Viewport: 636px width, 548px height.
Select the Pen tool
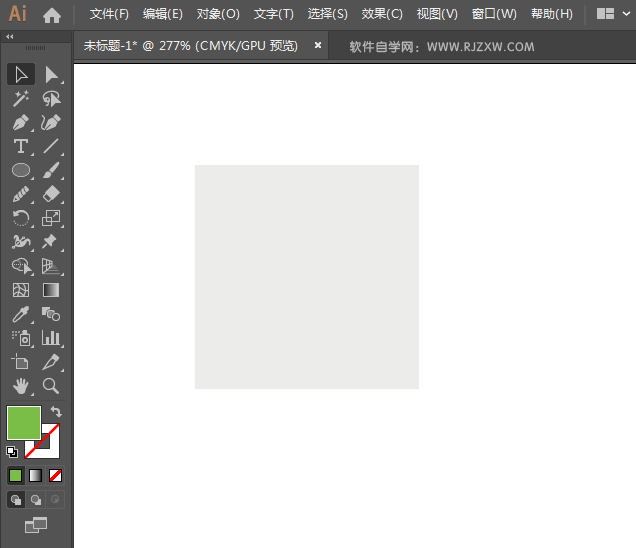[21, 122]
